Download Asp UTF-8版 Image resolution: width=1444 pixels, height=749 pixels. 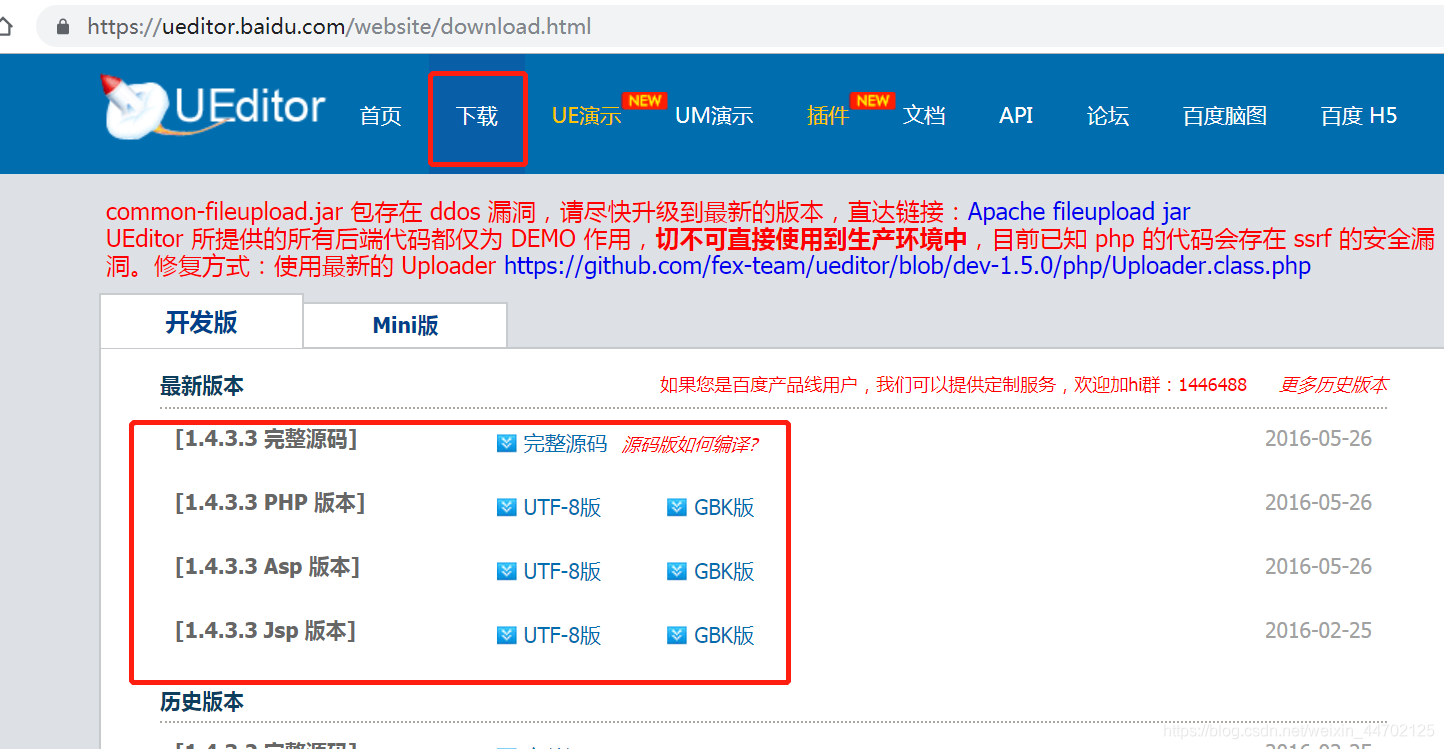tap(562, 572)
